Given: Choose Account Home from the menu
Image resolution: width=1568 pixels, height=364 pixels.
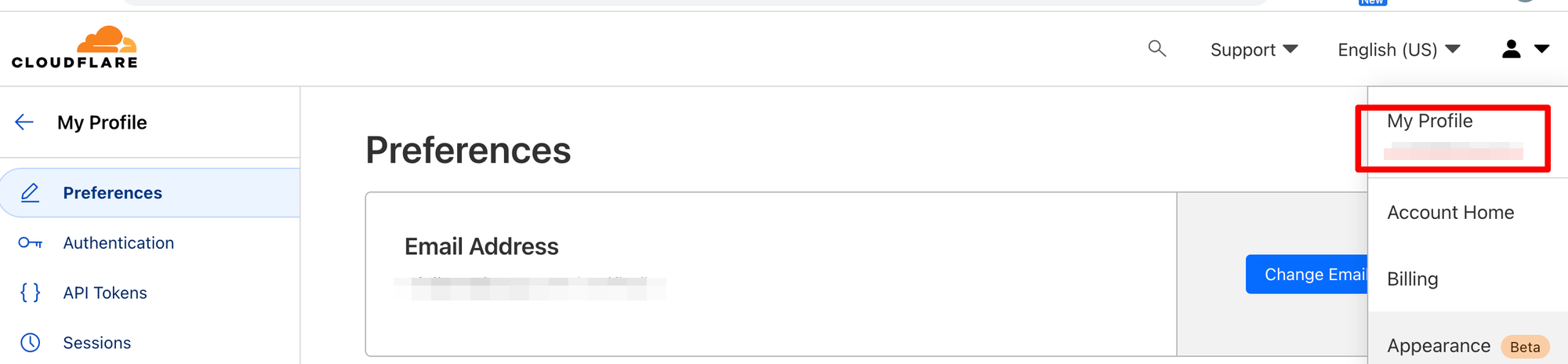Looking at the screenshot, I should (1450, 213).
